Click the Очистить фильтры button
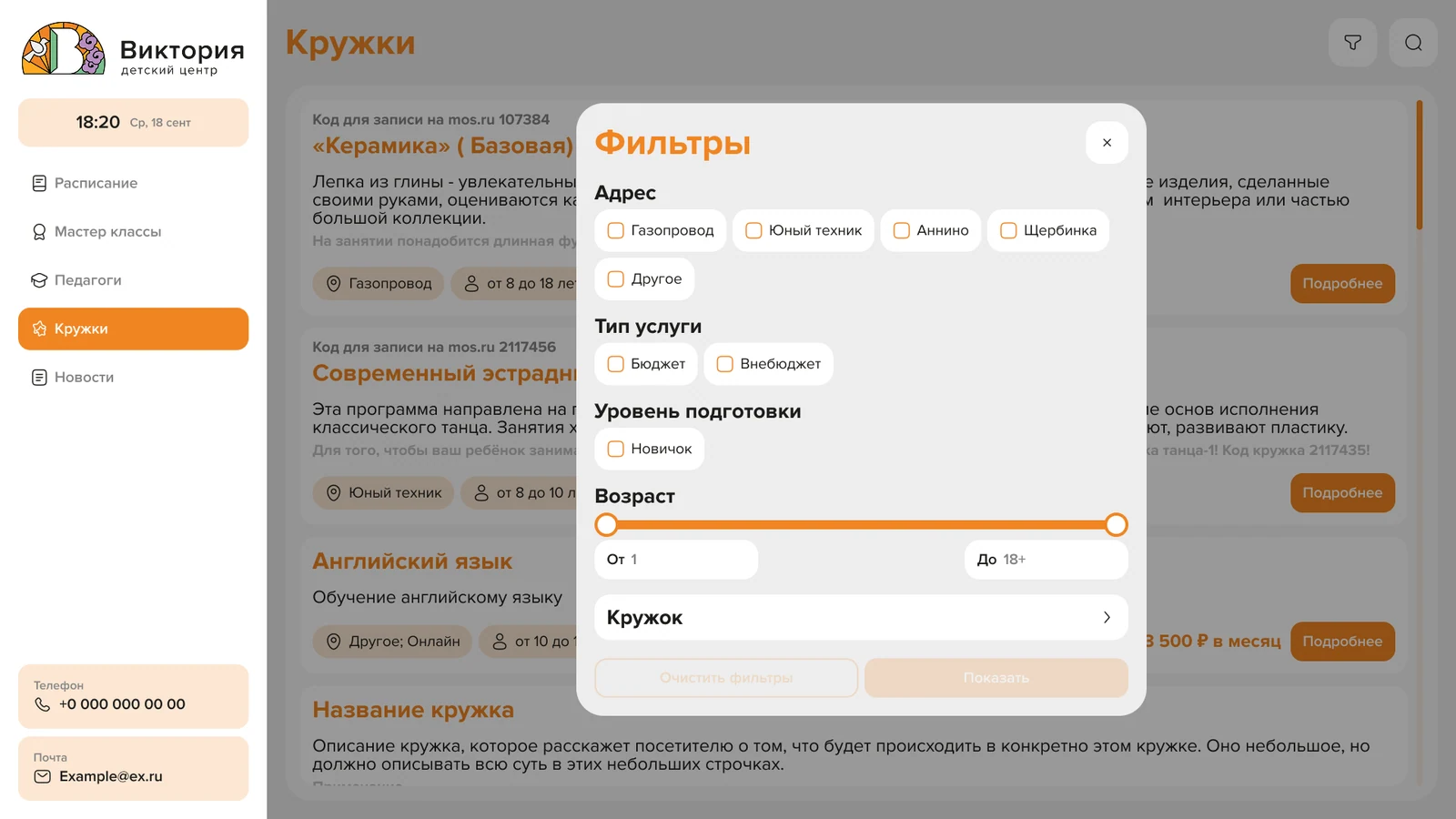This screenshot has width=1456, height=819. tap(726, 678)
